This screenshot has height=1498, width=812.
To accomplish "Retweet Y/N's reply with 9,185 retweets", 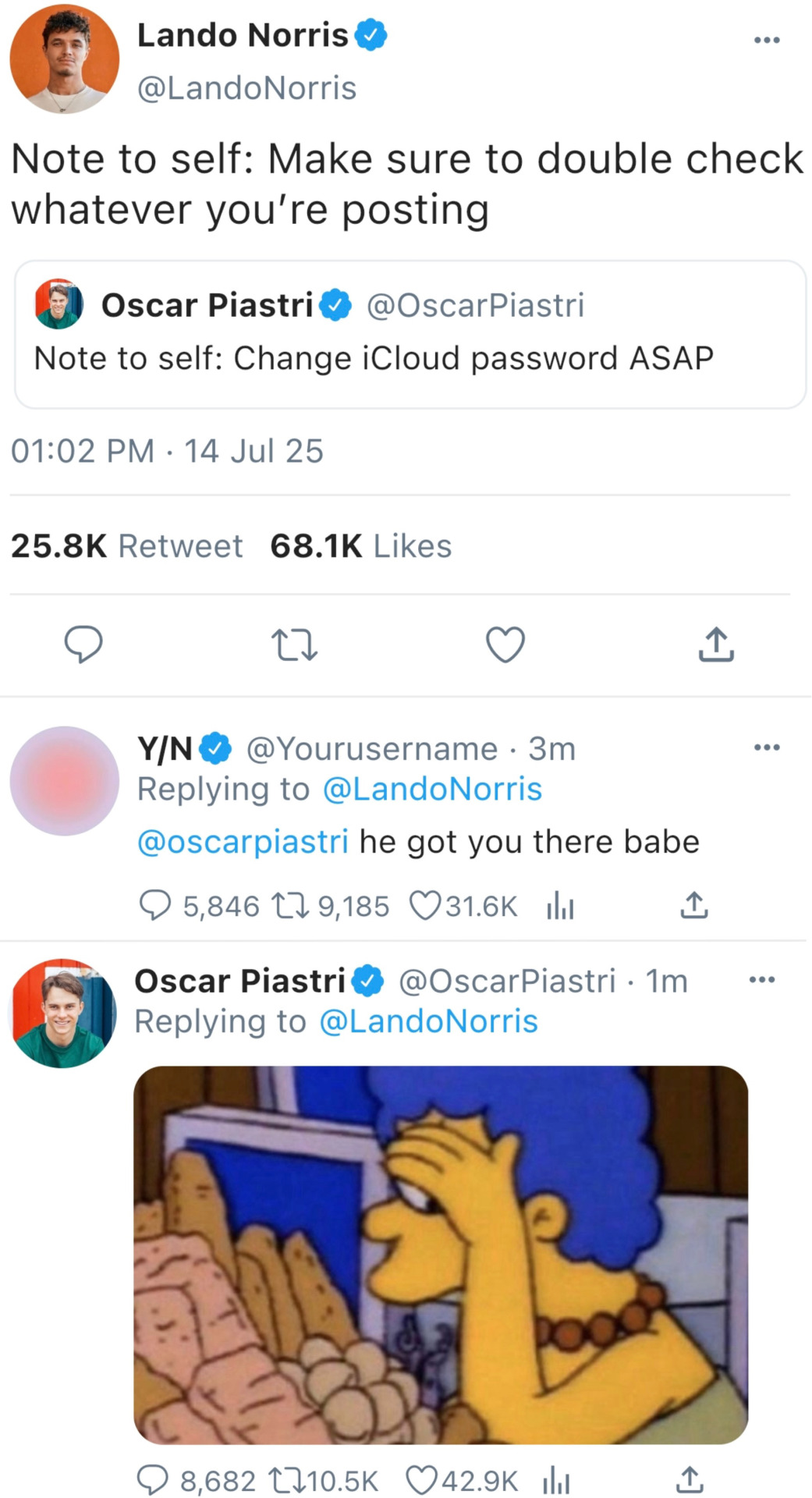I will pos(292,905).
